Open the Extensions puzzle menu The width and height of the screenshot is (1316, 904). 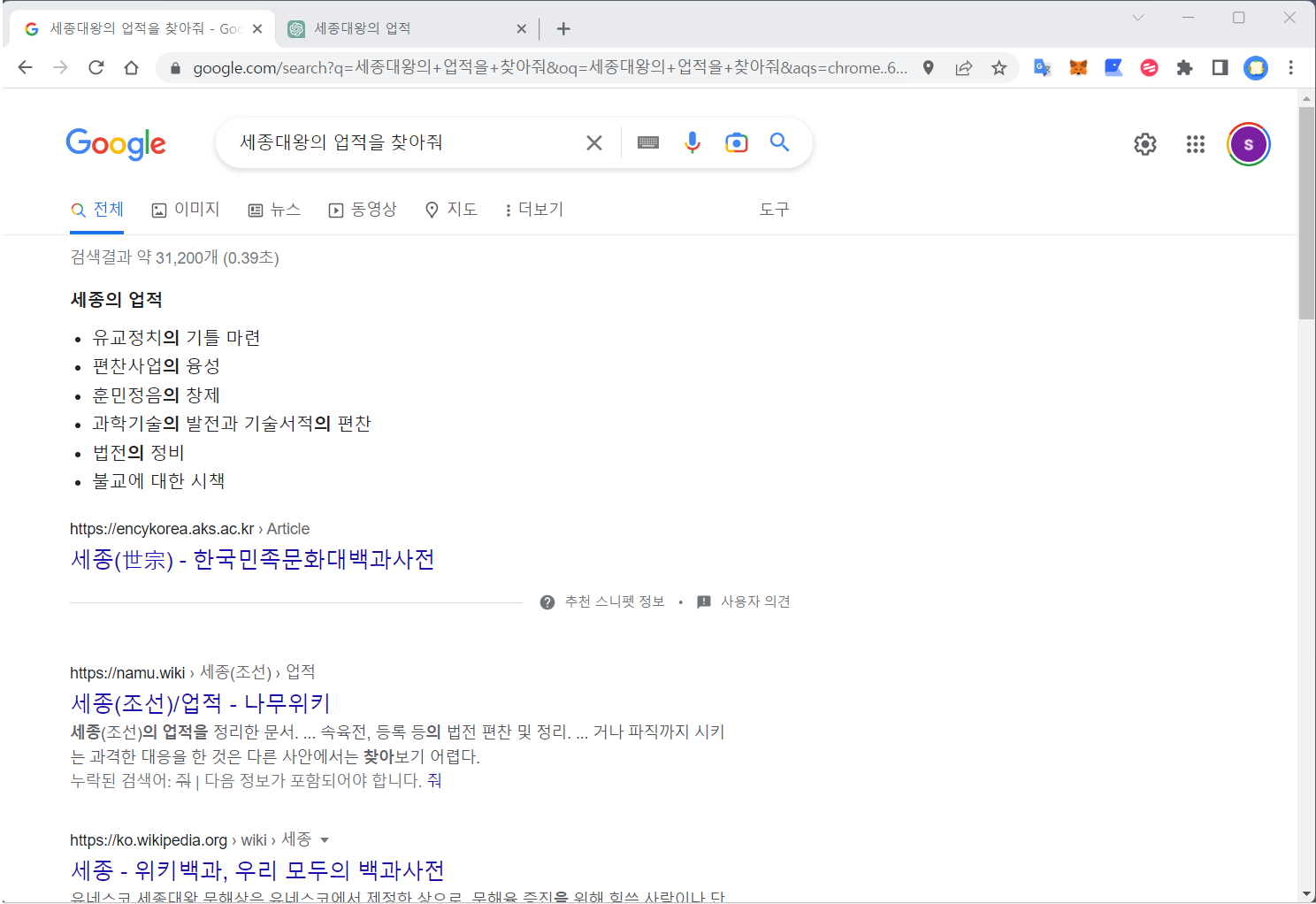pyautogui.click(x=1184, y=67)
